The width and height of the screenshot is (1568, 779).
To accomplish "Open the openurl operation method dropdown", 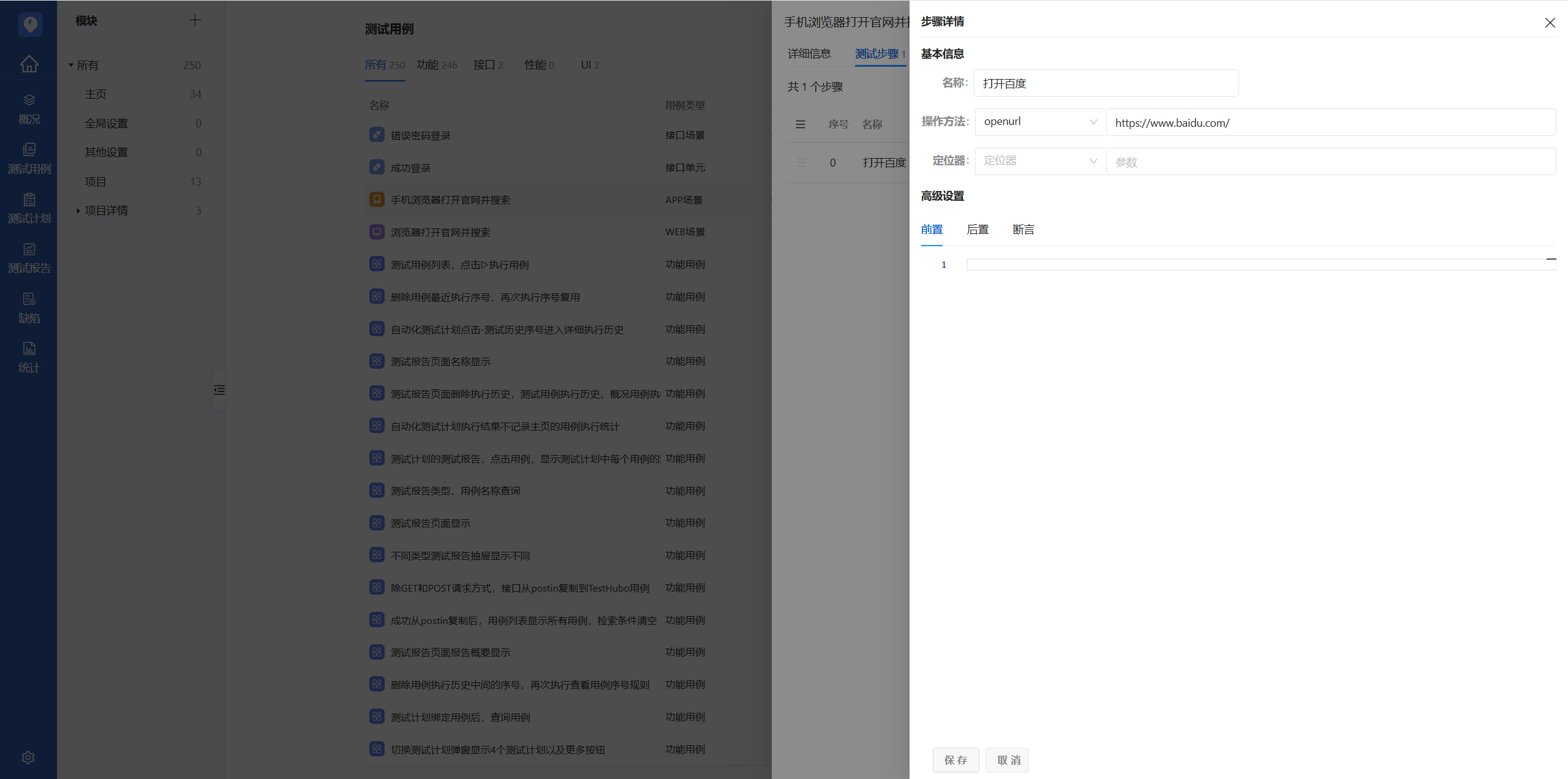I will [x=1039, y=122].
